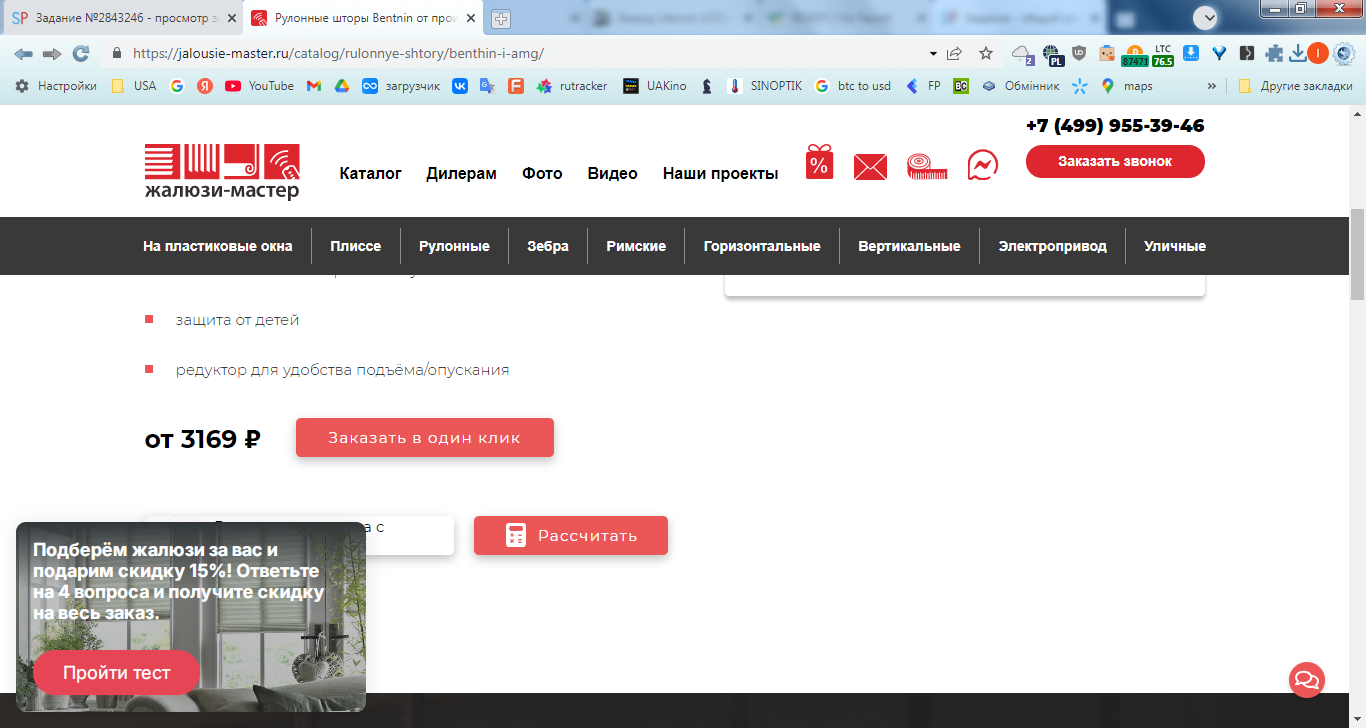Click the orange profile avatar icon
Screen dimensions: 1366x728
click(1318, 53)
